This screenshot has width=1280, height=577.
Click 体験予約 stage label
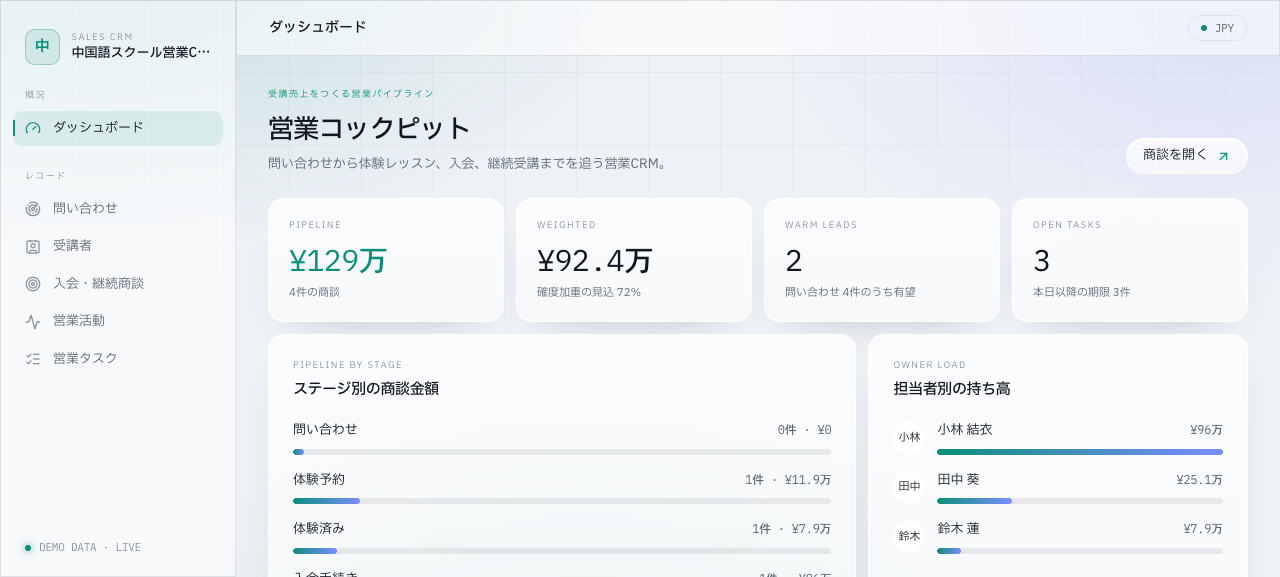click(x=319, y=479)
